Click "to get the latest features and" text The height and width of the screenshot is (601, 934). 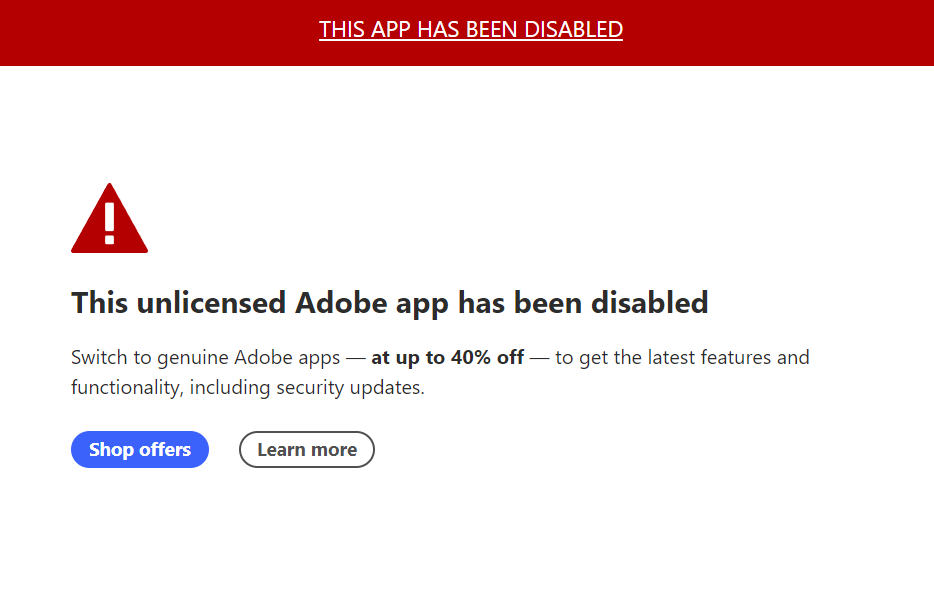tap(682, 357)
